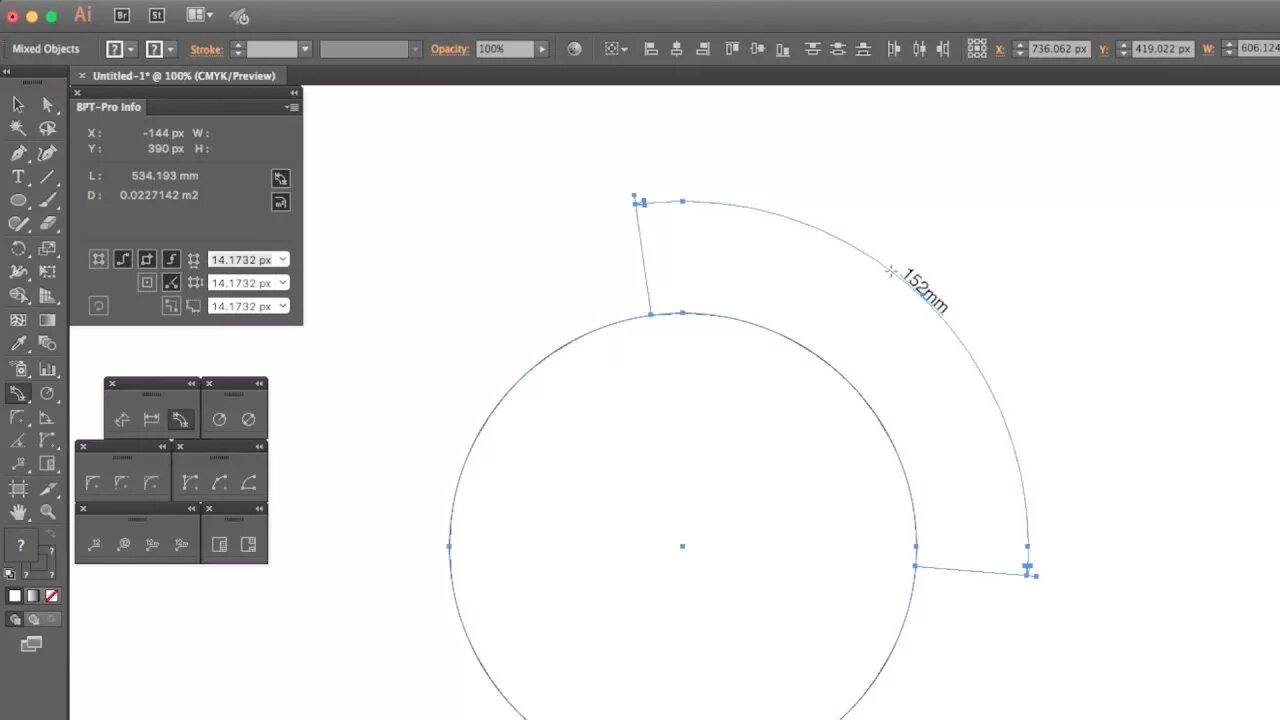Apply the Gradient swatch
This screenshot has width=1280, height=720.
point(33,596)
